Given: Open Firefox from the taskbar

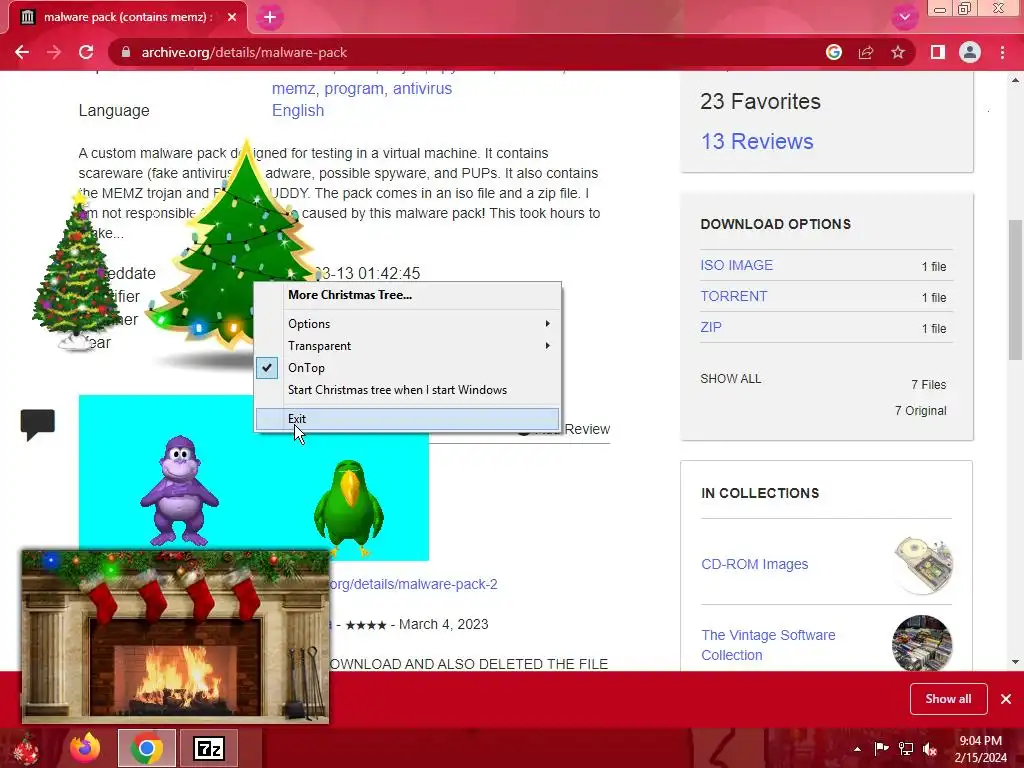Looking at the screenshot, I should click(85, 748).
